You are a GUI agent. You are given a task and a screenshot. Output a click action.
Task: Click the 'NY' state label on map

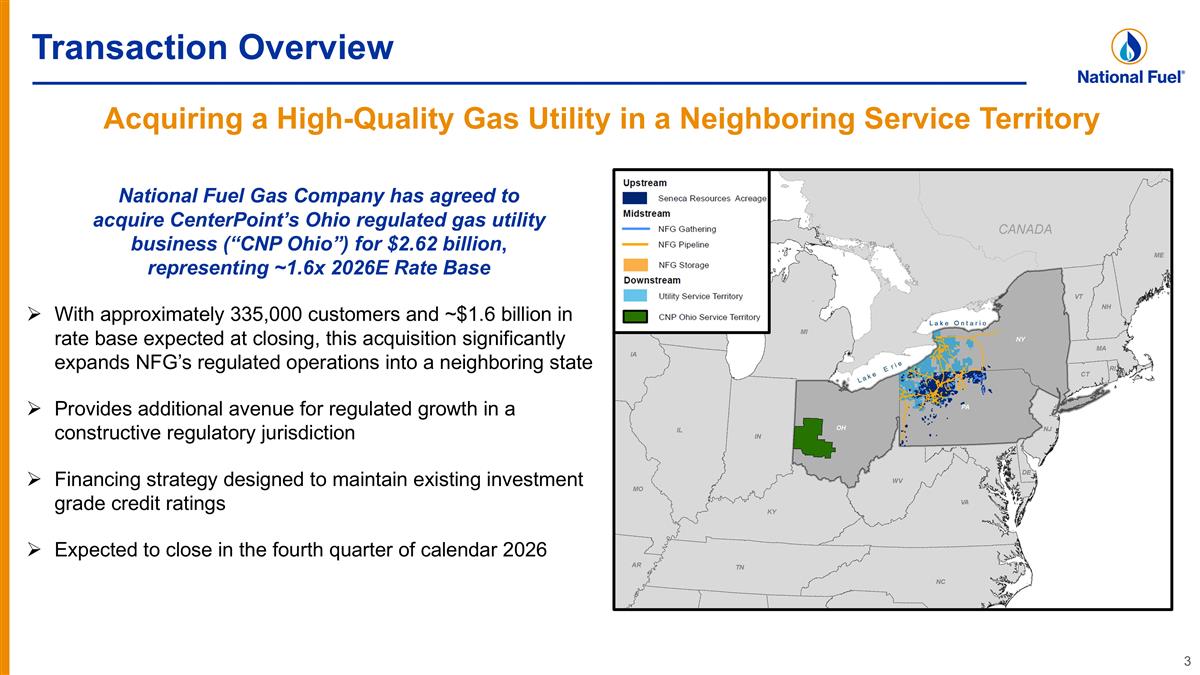1020,340
